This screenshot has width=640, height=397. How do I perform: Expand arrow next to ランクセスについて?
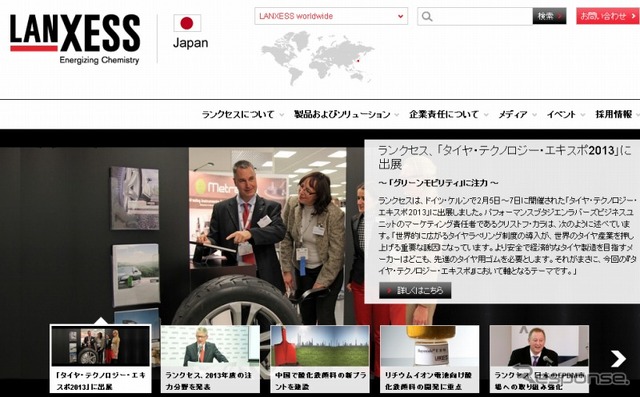281,115
